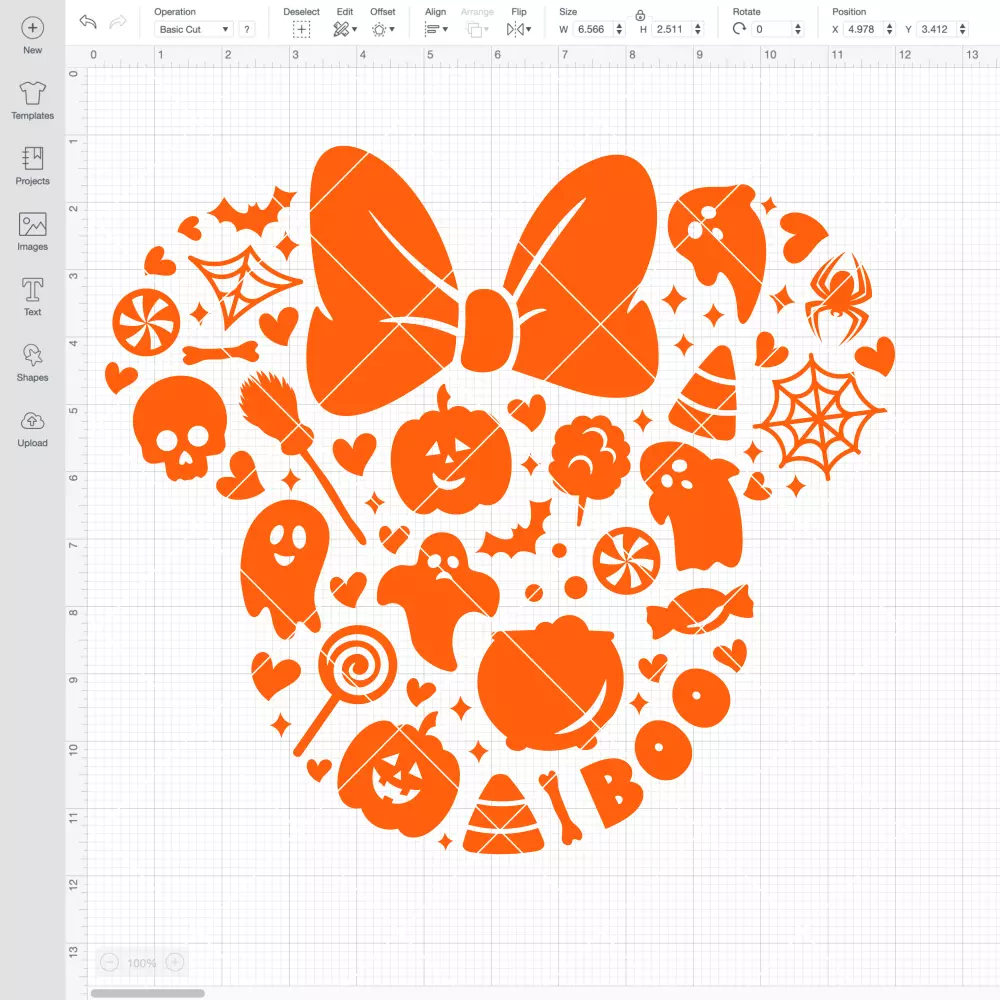
Task: Click the Position Y input field
Action: (x=936, y=29)
